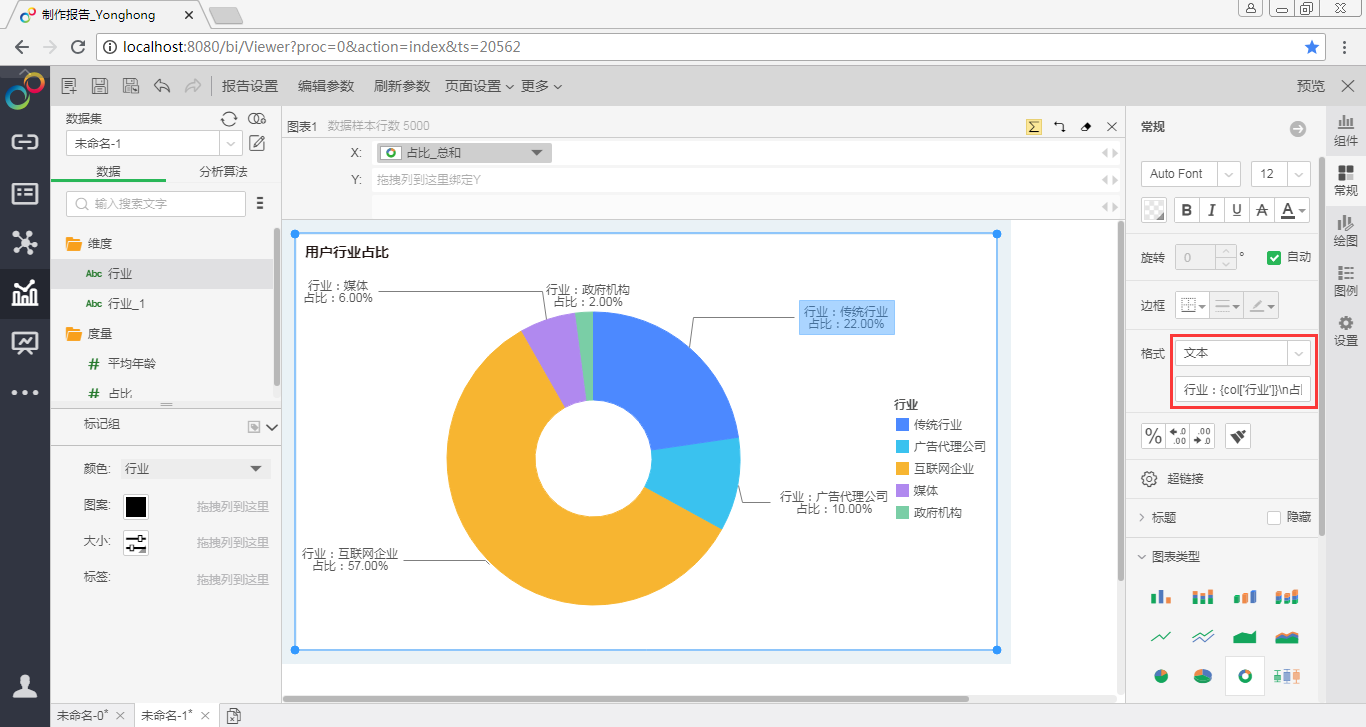Click the background fill checkered swatch
Viewport: 1366px width, 727px height.
coord(1154,210)
